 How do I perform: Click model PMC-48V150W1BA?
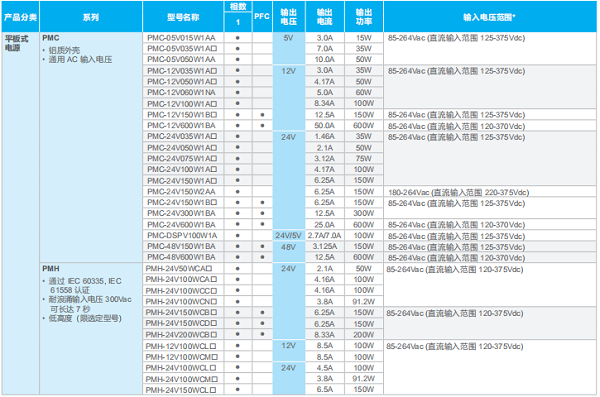click(181, 246)
